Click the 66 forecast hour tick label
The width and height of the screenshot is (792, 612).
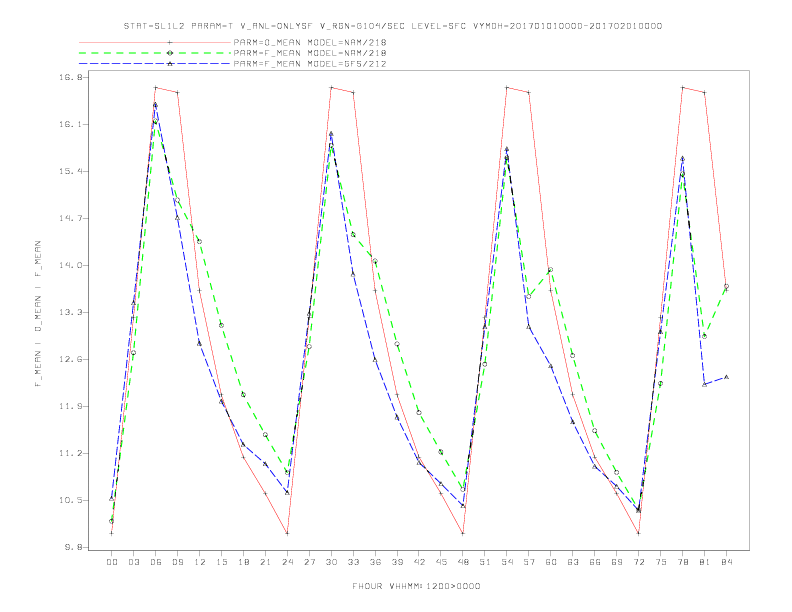click(595, 562)
